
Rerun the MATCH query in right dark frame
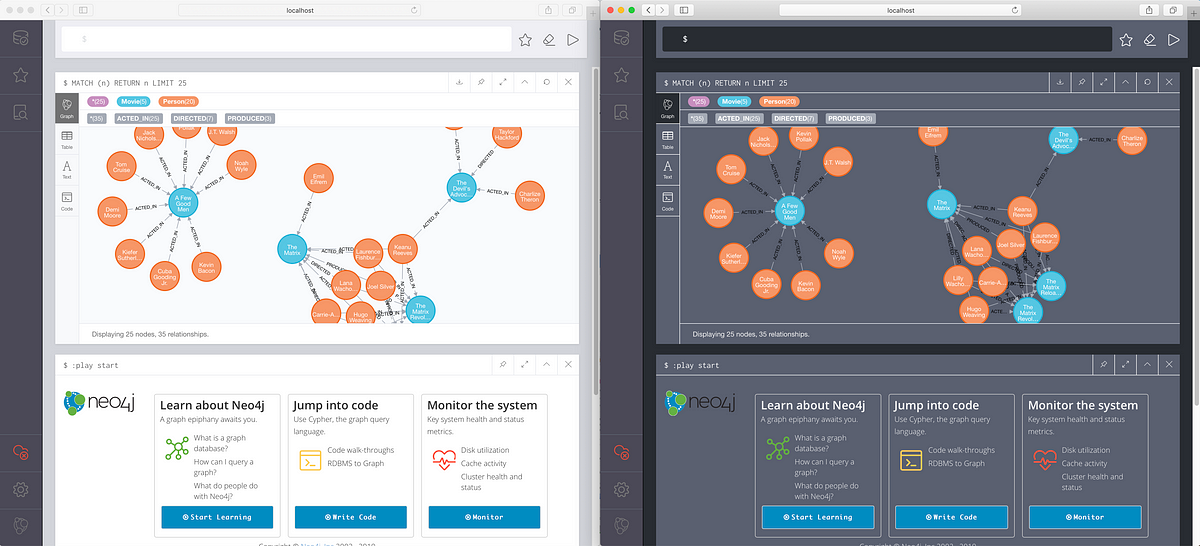(x=1147, y=82)
